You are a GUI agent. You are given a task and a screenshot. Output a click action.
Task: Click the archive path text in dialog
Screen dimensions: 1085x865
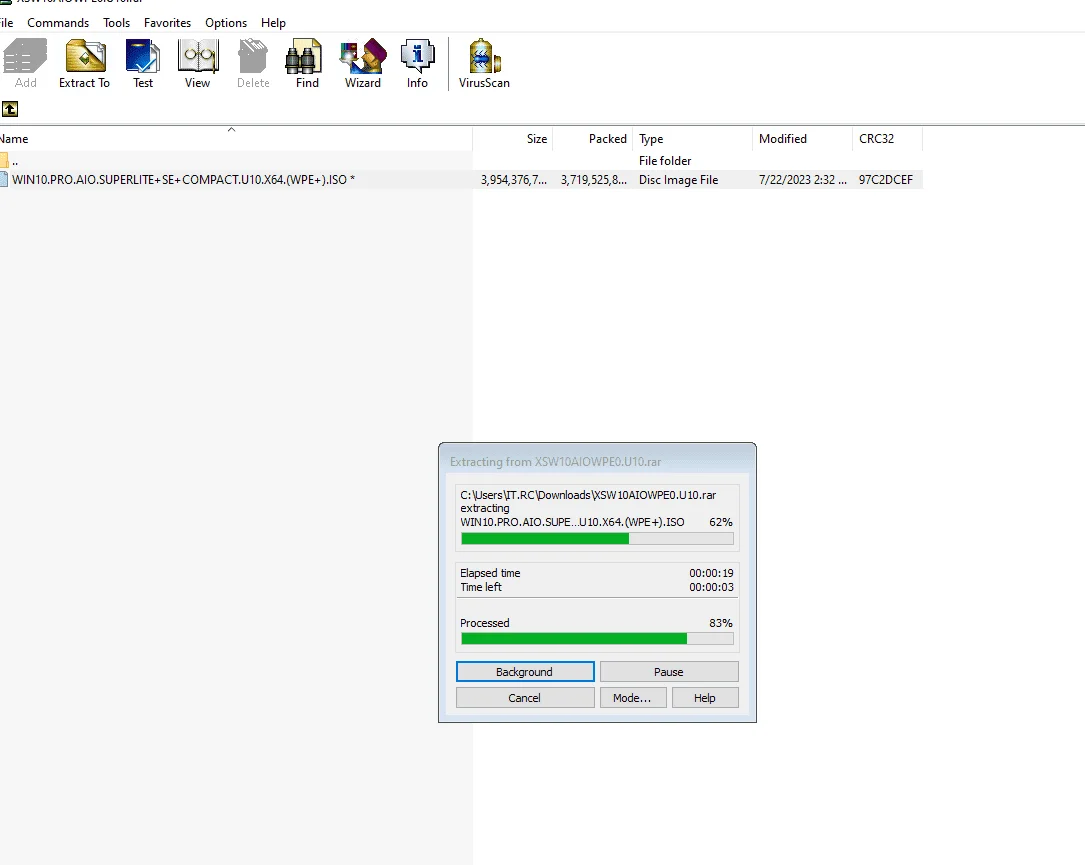click(x=588, y=495)
